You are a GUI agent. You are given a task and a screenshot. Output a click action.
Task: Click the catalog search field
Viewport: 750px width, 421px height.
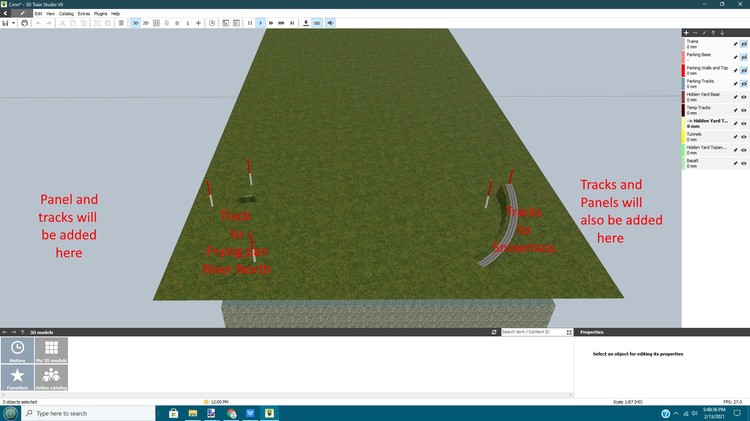pos(532,332)
